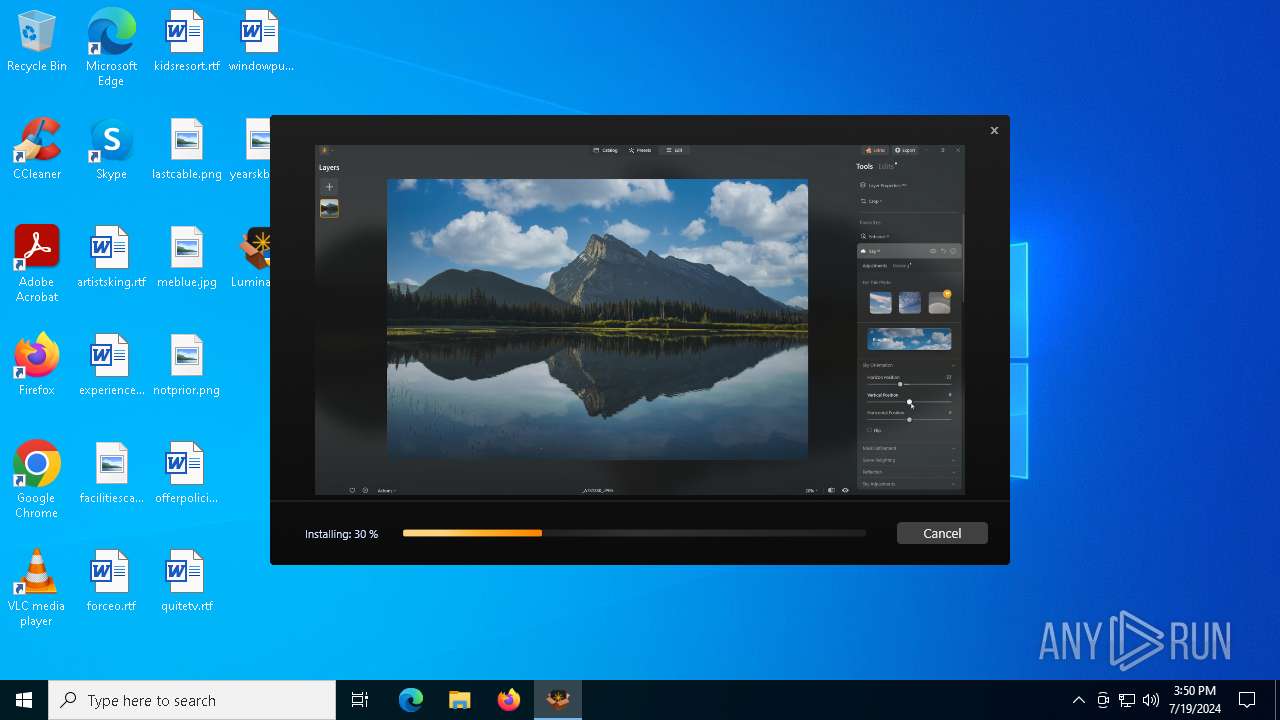
Task: Close the installer window with X
Action: [x=994, y=130]
